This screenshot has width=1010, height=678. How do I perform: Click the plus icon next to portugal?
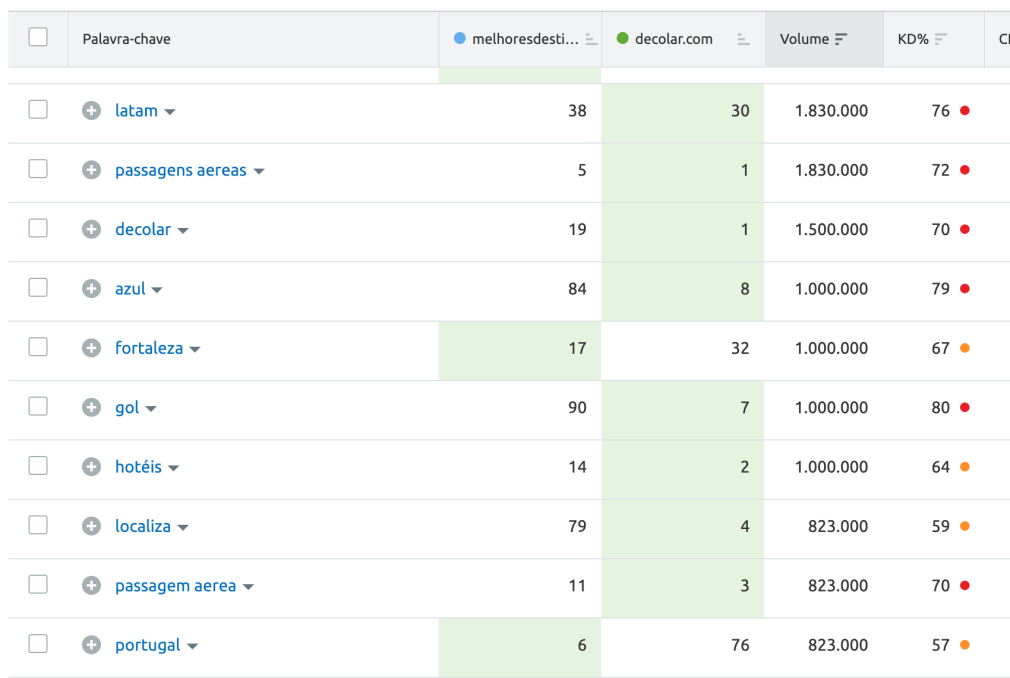coord(91,645)
